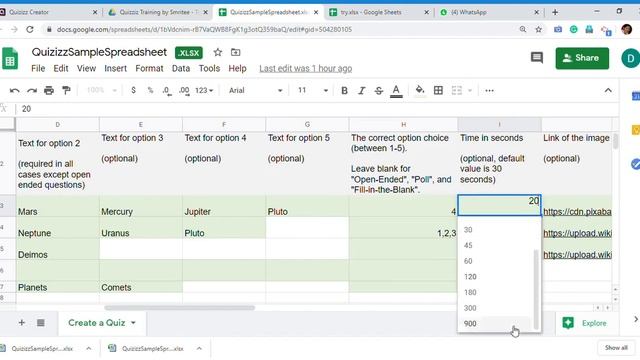Switch to the Quizizz Creator browser tab
Viewport: 640px width, 360px height.
(x=49, y=12)
